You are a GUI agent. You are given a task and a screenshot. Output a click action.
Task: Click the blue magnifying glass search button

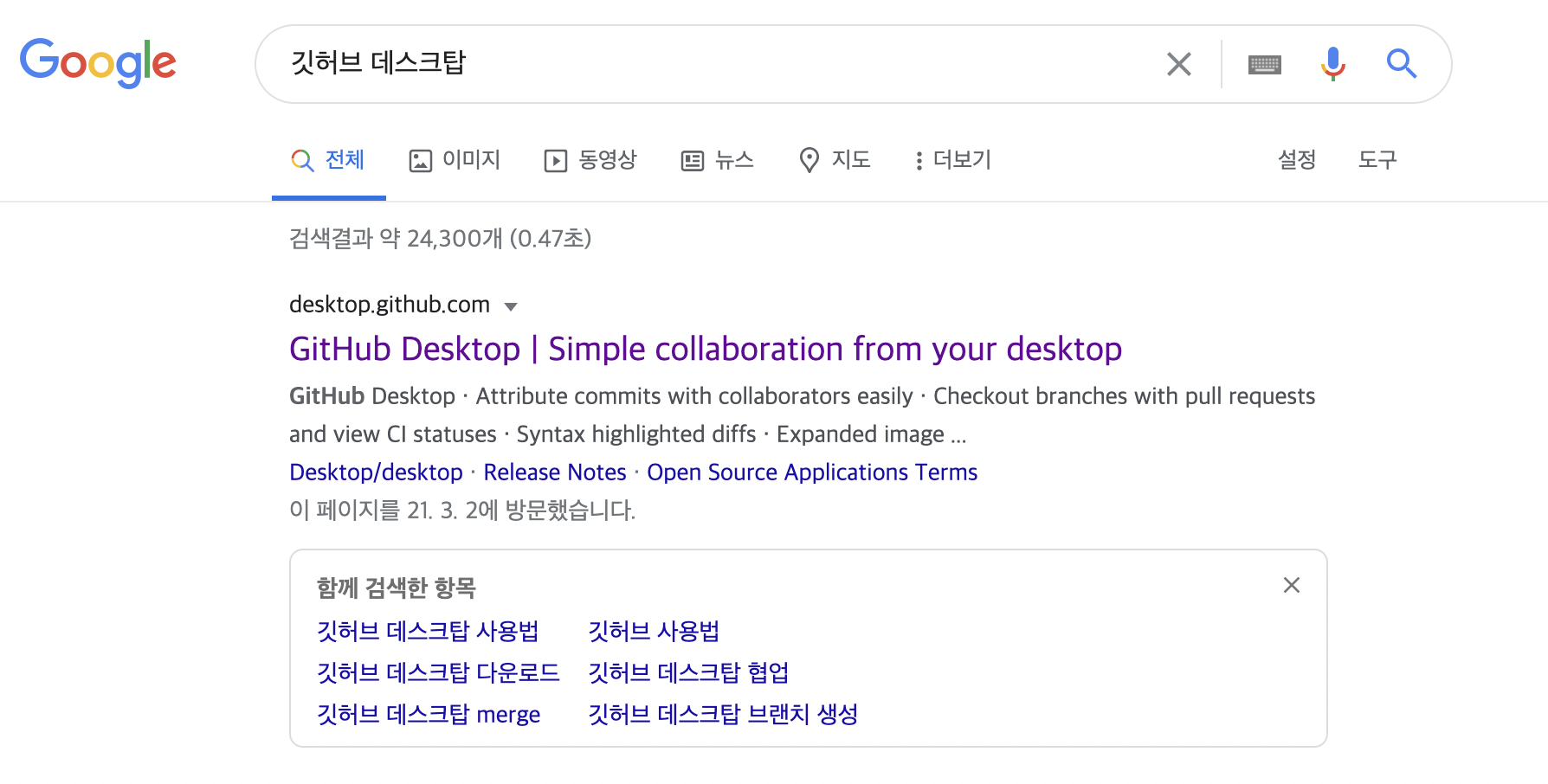[1401, 64]
